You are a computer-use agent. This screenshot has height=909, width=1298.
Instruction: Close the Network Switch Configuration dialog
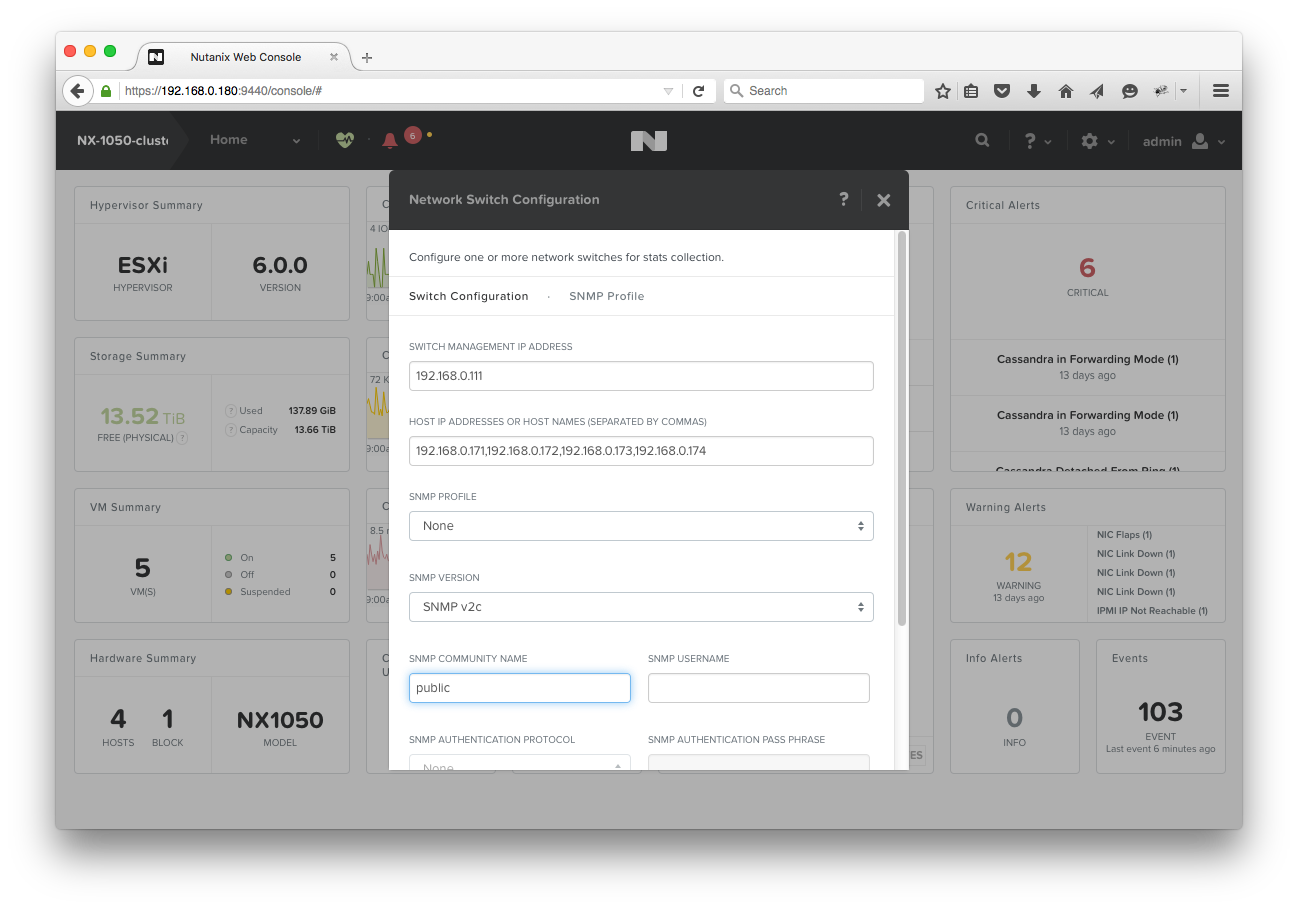[883, 200]
